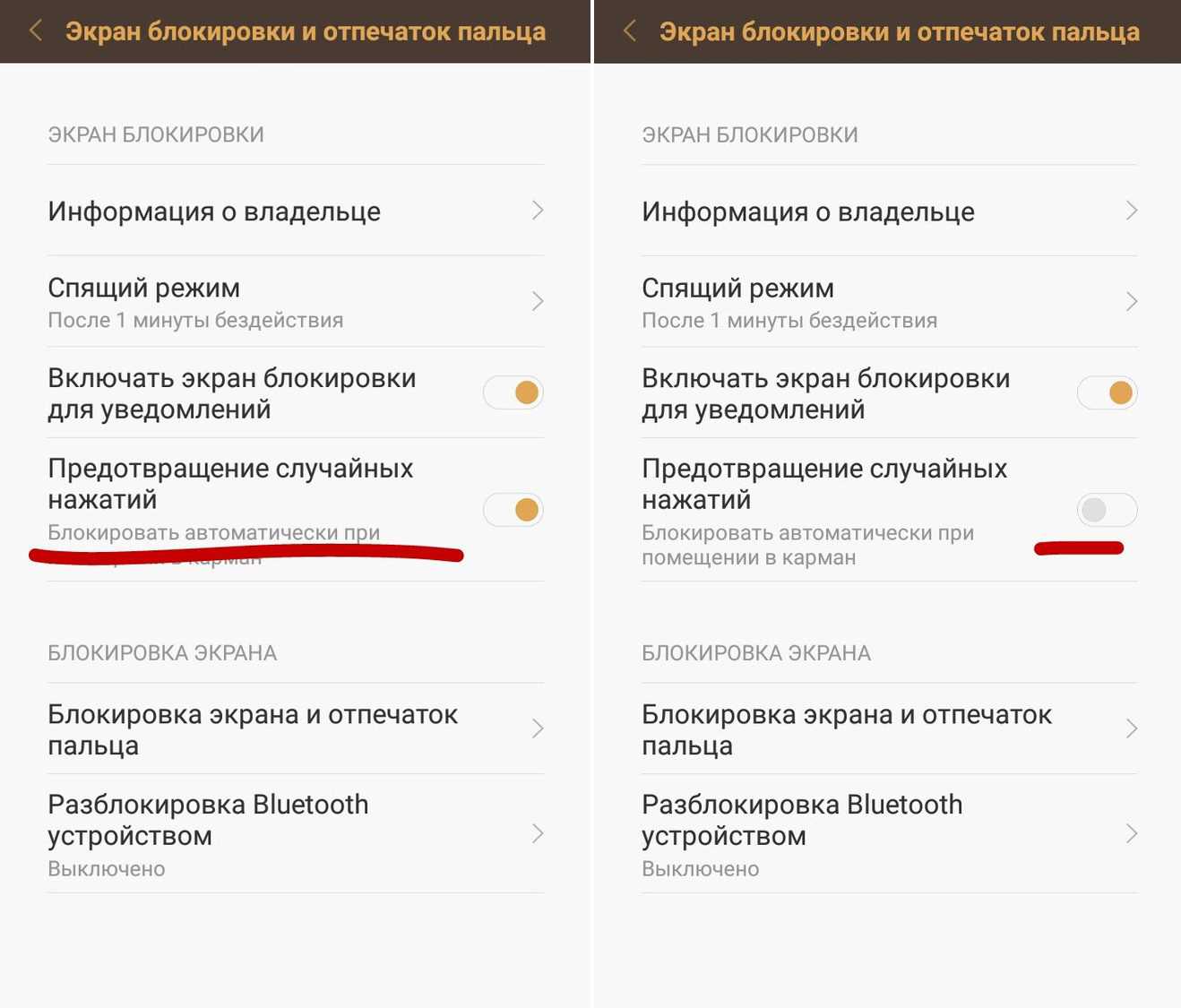Tap 'ЭКРАН БЛОКИРОВКИ' section heading on the left screen
Viewport: 1181px width, 1008px height.
(x=156, y=134)
